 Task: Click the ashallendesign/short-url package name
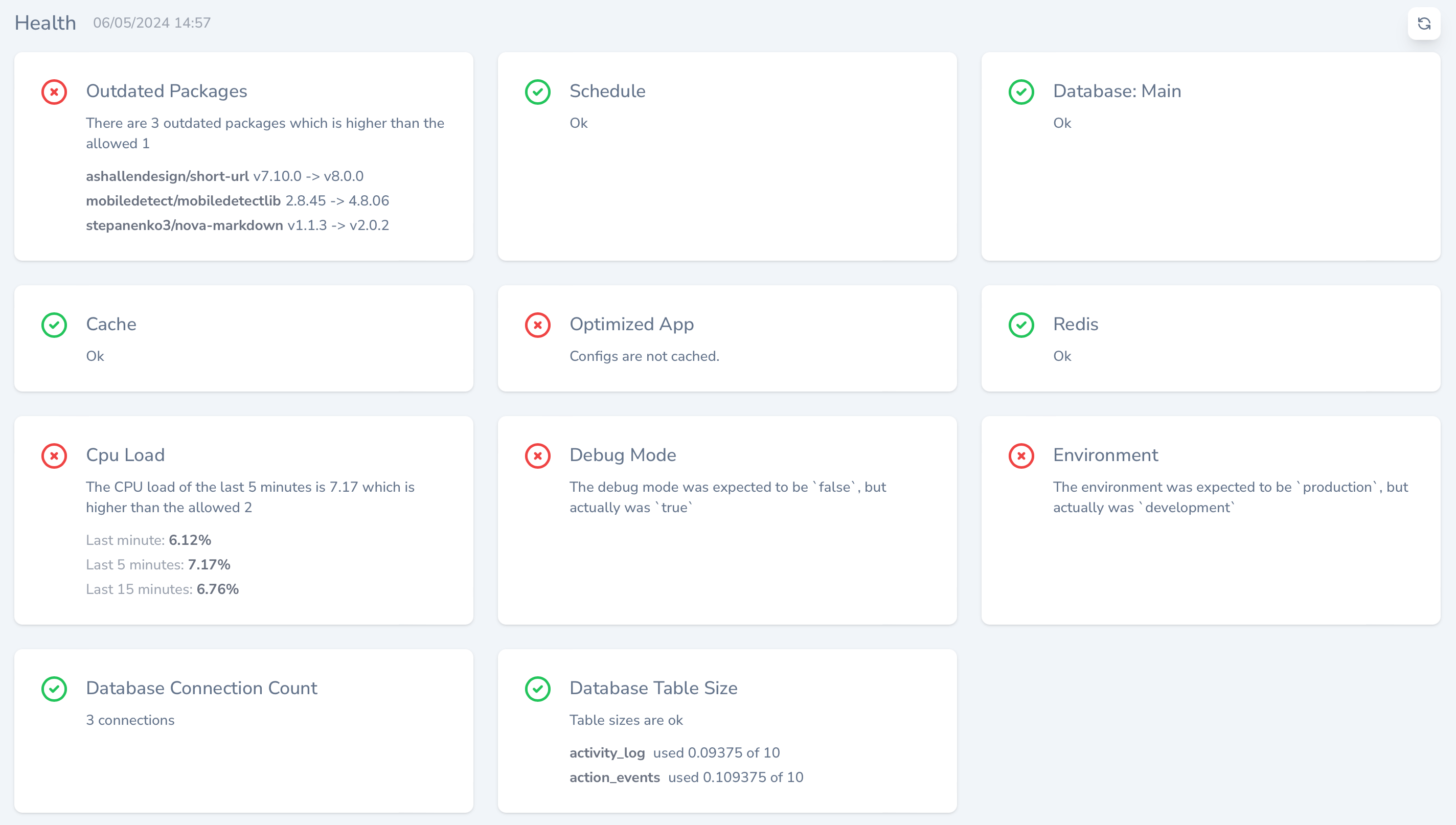pos(167,176)
